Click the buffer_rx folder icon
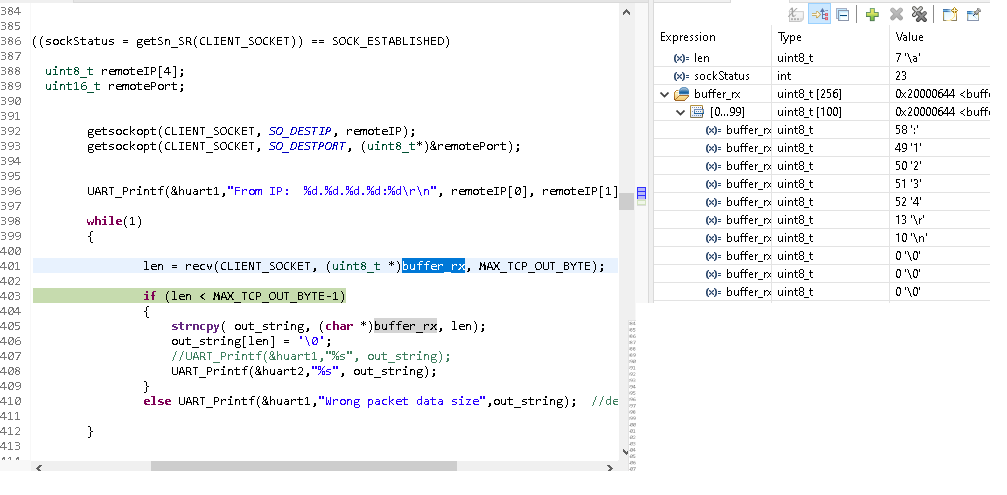The width and height of the screenshot is (1007, 495). (681, 94)
